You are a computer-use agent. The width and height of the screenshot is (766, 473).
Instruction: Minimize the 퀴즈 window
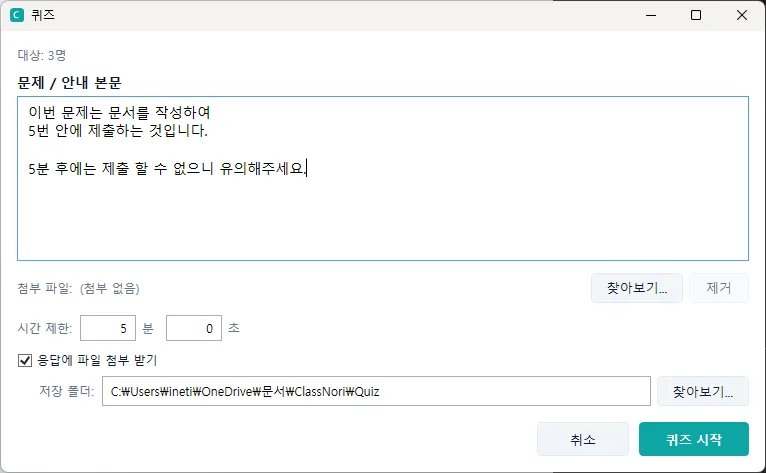(651, 15)
